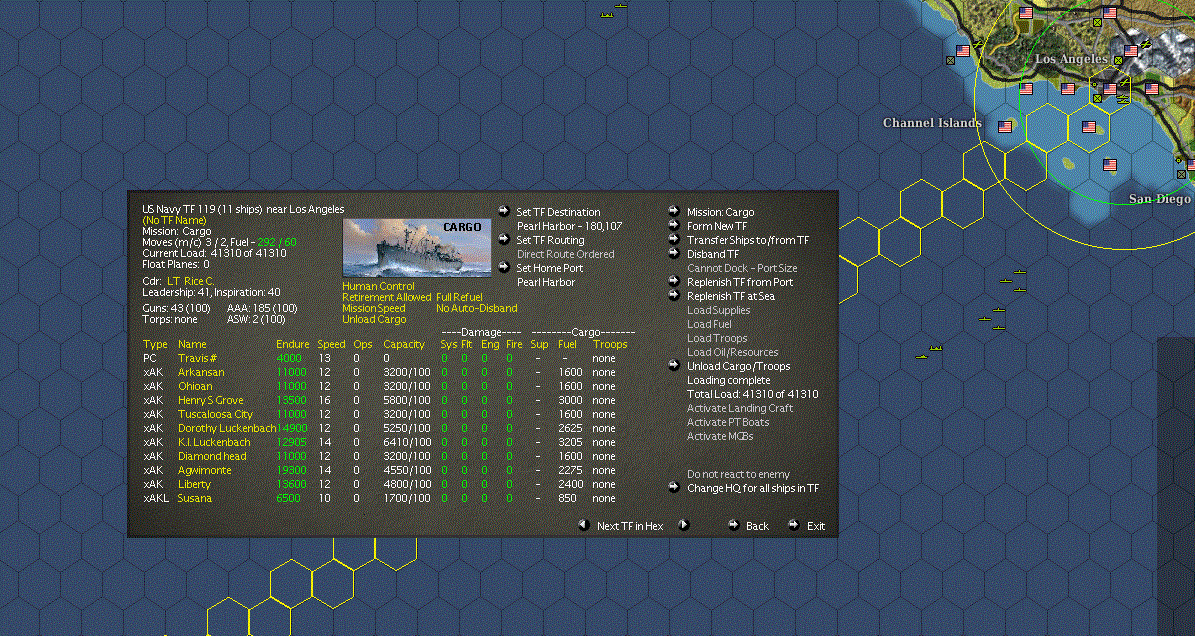Toggle the Mission Speed setting
The image size is (1195, 636).
[x=373, y=308]
